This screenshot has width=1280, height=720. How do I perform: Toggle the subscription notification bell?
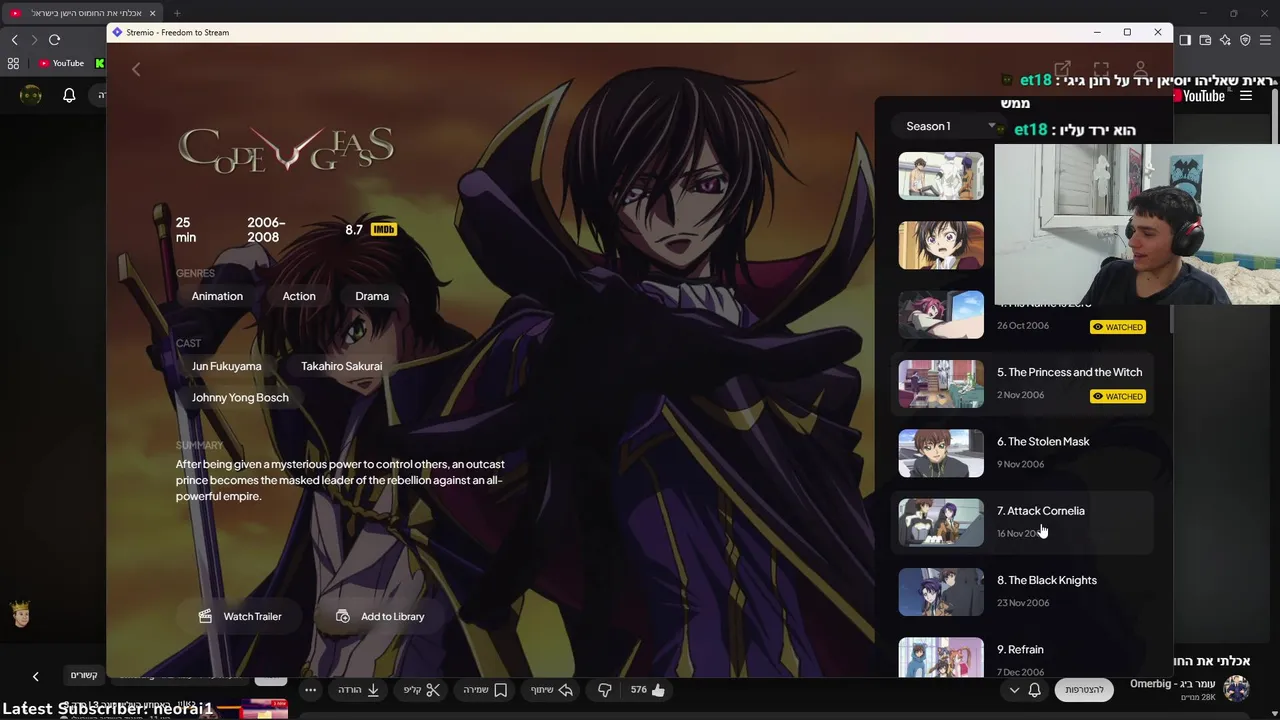tap(1034, 690)
